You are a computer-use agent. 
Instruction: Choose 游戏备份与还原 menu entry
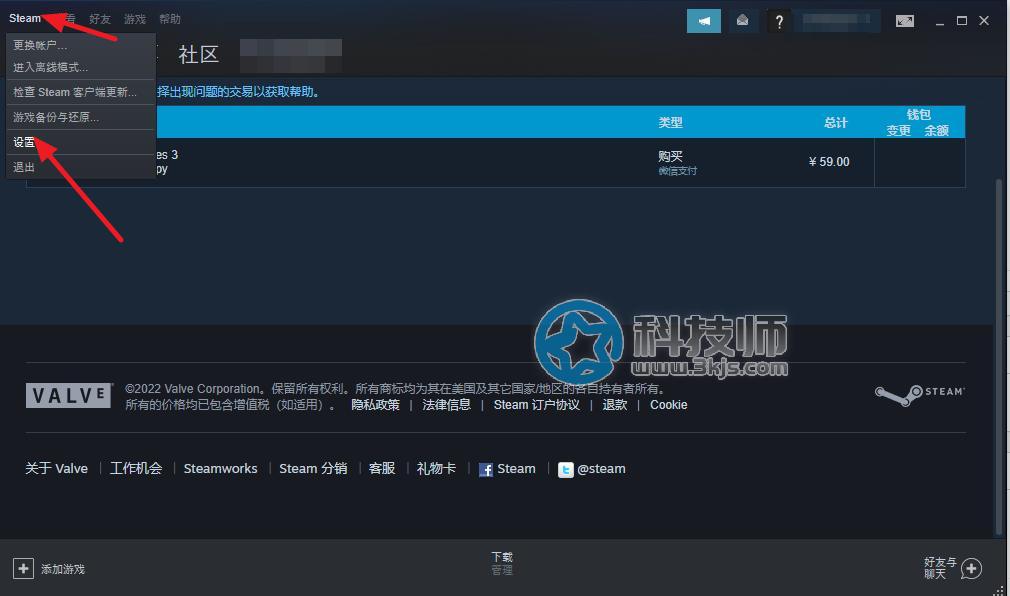(x=81, y=117)
